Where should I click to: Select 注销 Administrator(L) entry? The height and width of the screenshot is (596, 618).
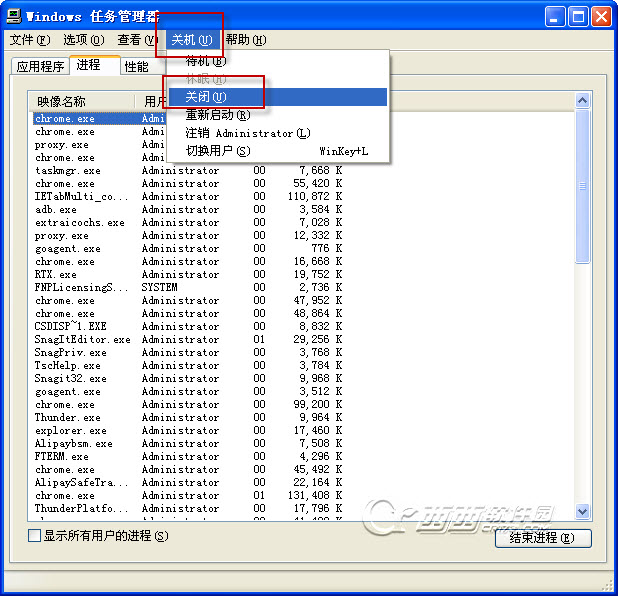277,133
